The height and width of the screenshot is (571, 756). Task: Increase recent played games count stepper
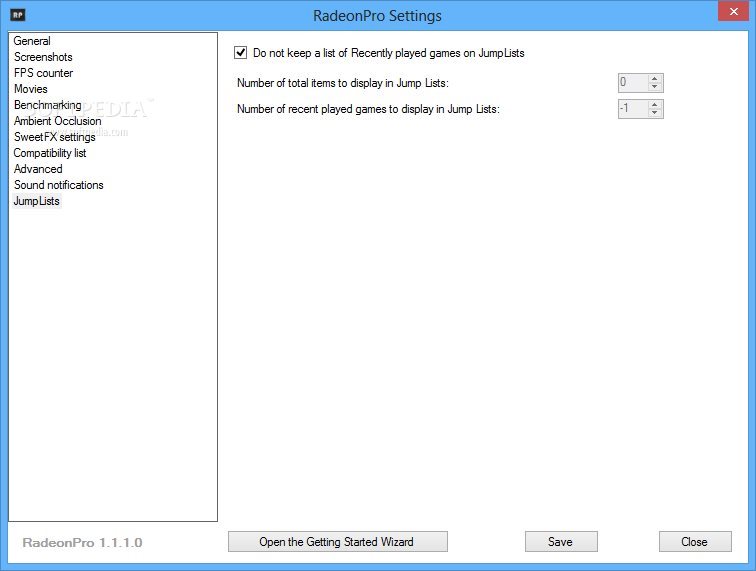point(654,105)
